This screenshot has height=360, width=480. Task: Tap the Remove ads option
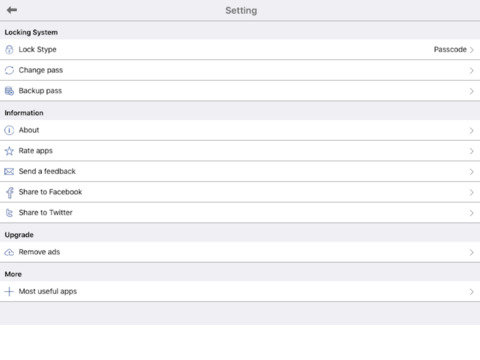point(240,252)
